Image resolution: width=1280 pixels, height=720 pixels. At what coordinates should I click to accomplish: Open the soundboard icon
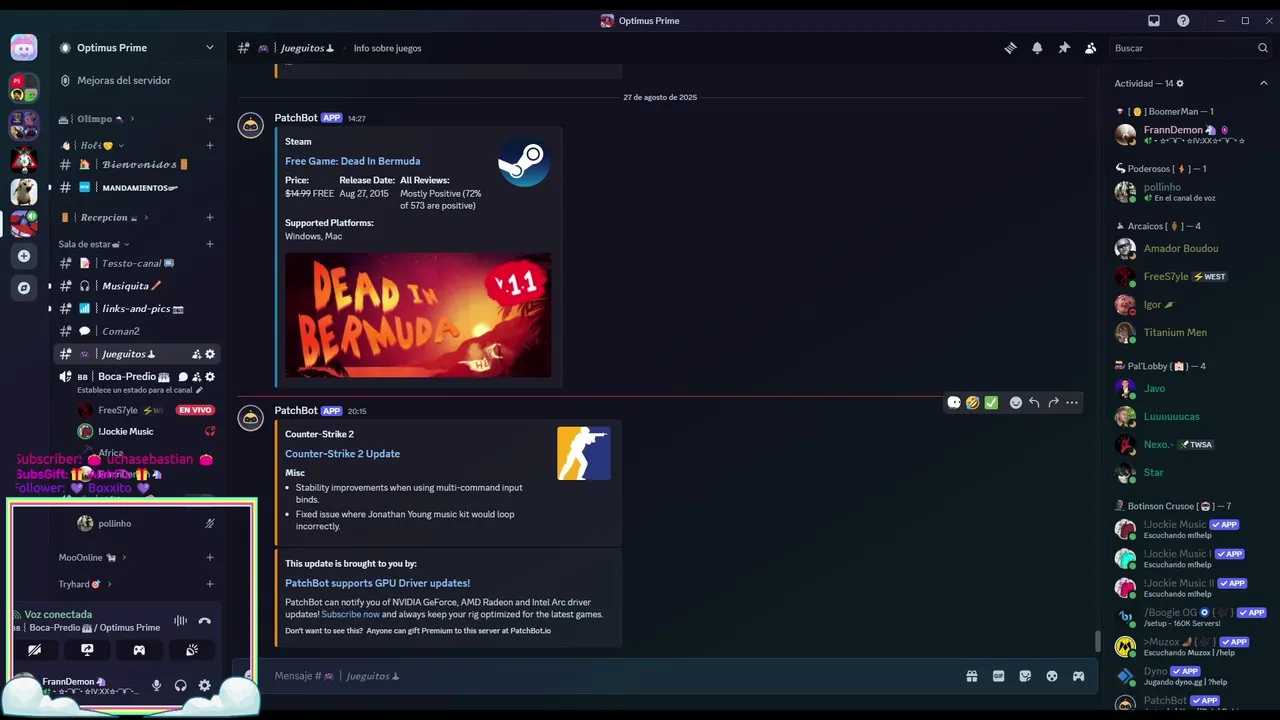192,650
